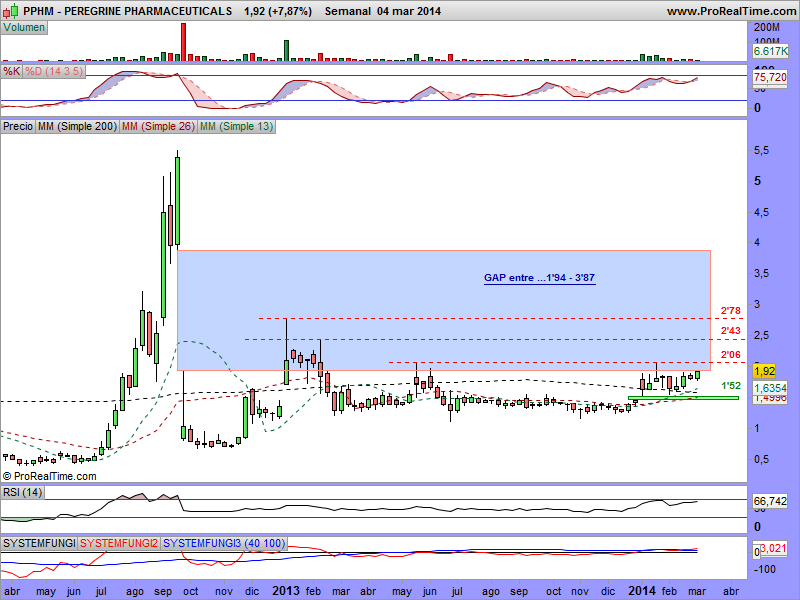The height and width of the screenshot is (600, 800).
Task: Click the yellow 1,92 current price tag
Action: click(764, 371)
